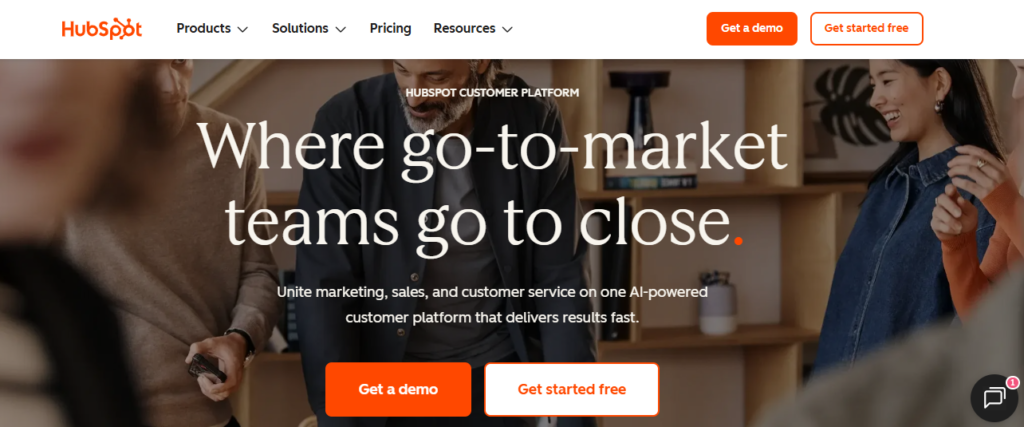Click the large hero Get started free button
The height and width of the screenshot is (427, 1024).
tap(571, 389)
